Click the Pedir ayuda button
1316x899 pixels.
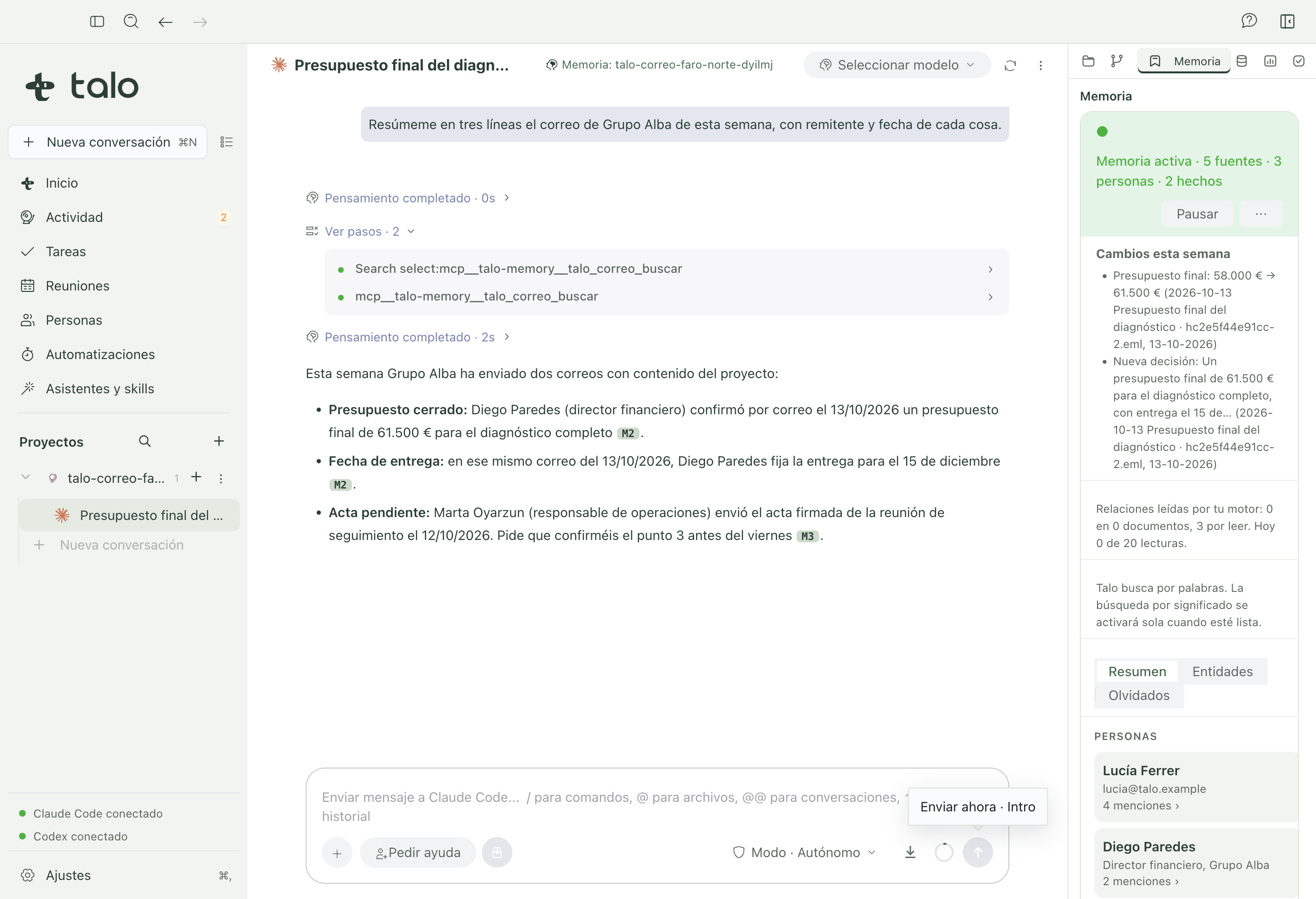click(x=418, y=852)
